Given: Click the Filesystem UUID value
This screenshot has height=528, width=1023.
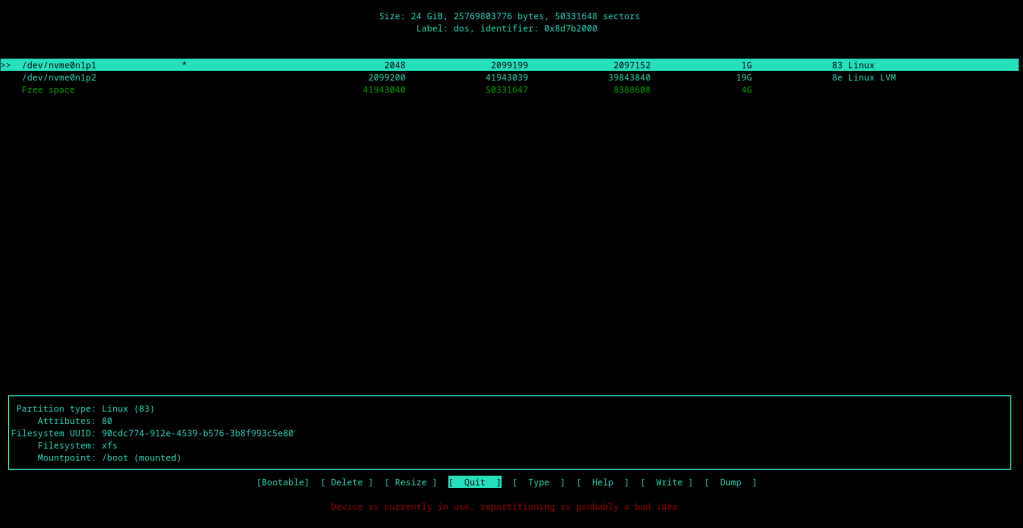Looking at the screenshot, I should (x=197, y=433).
